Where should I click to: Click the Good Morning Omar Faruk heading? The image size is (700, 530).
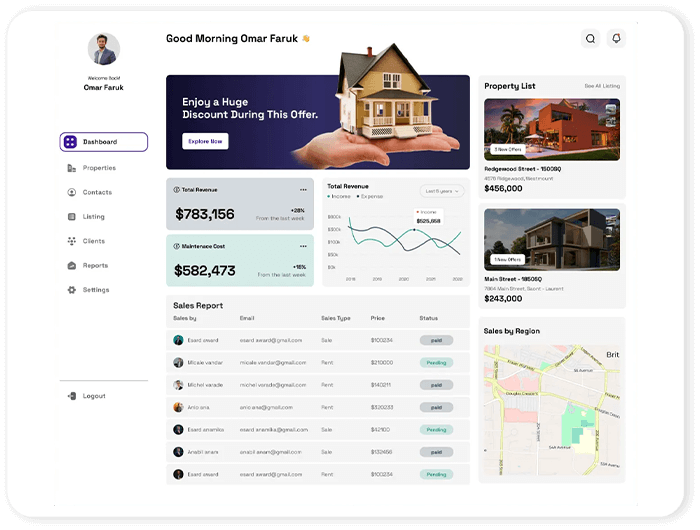[232, 39]
